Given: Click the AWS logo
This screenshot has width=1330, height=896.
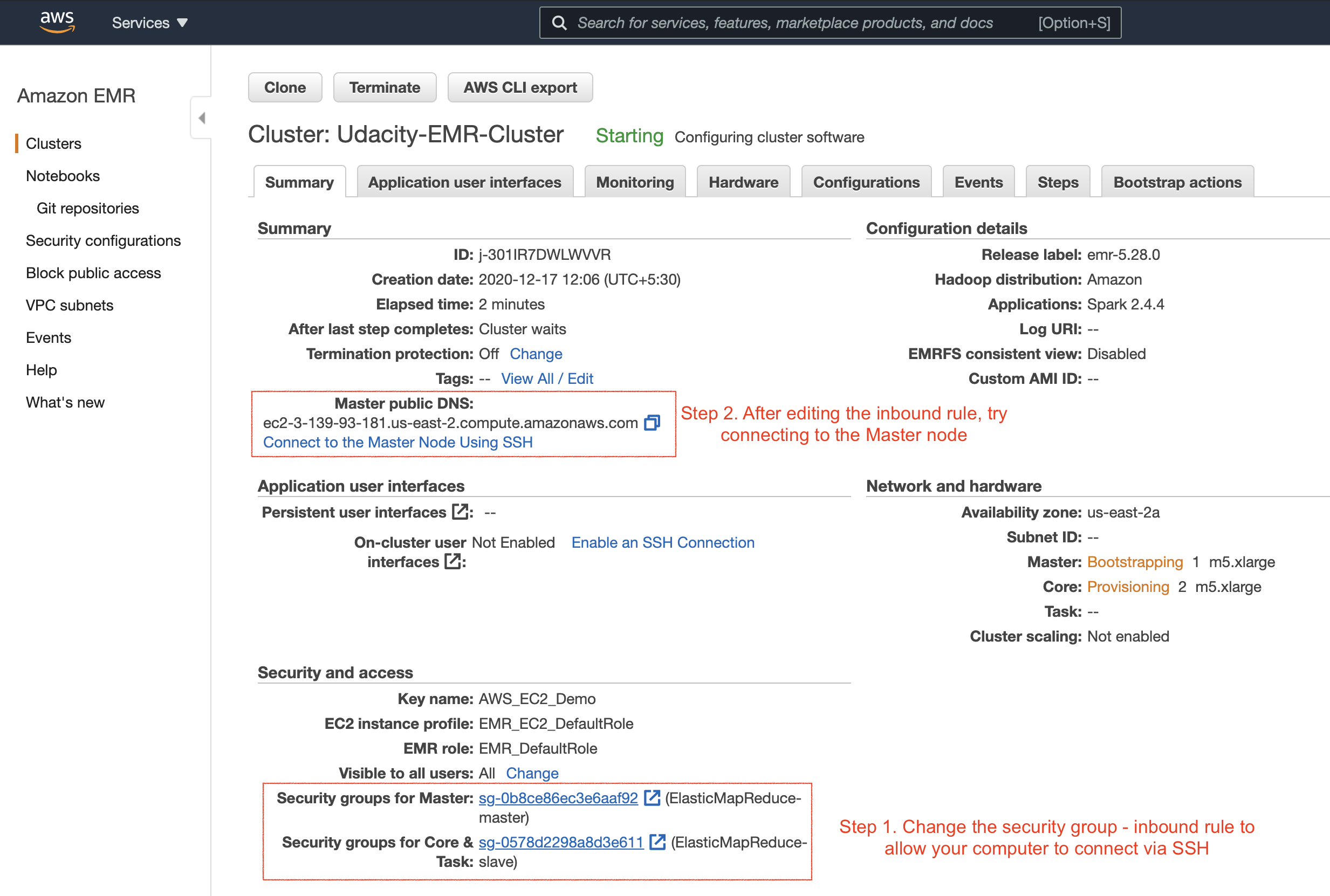Looking at the screenshot, I should coord(57,21).
